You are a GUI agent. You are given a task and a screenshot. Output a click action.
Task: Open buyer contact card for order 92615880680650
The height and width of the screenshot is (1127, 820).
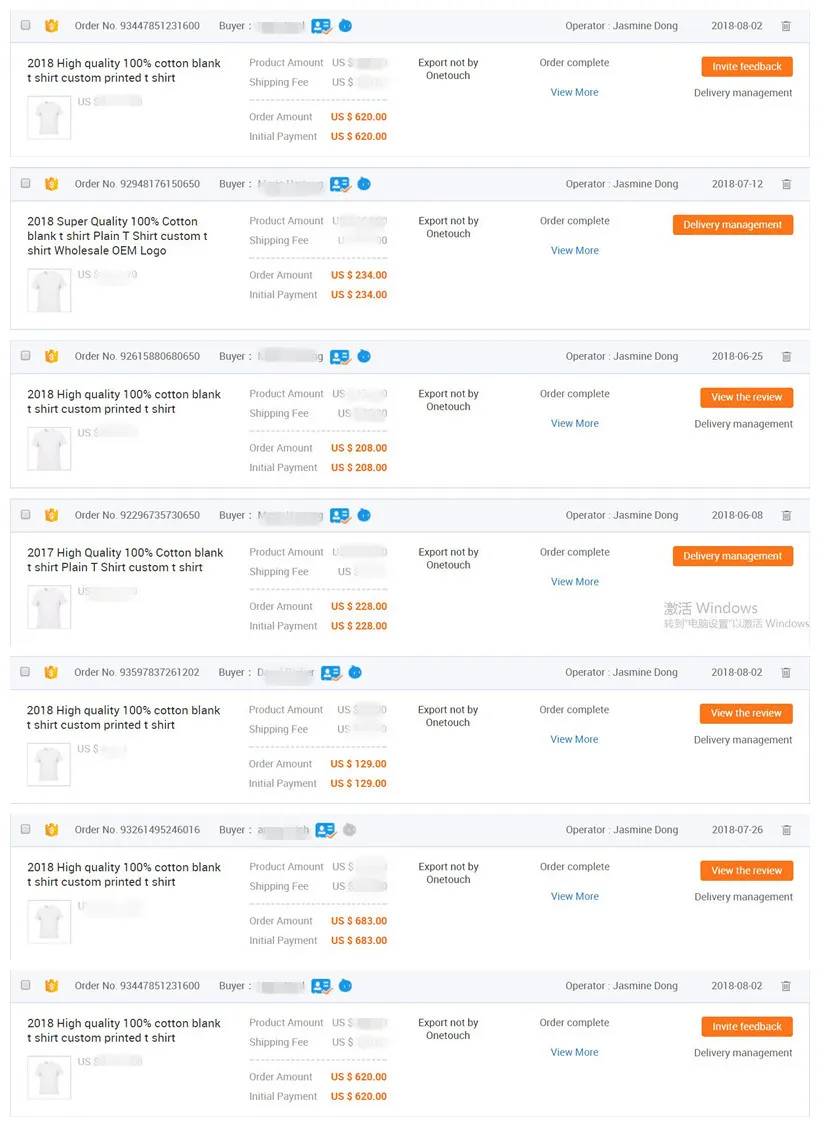(x=340, y=356)
